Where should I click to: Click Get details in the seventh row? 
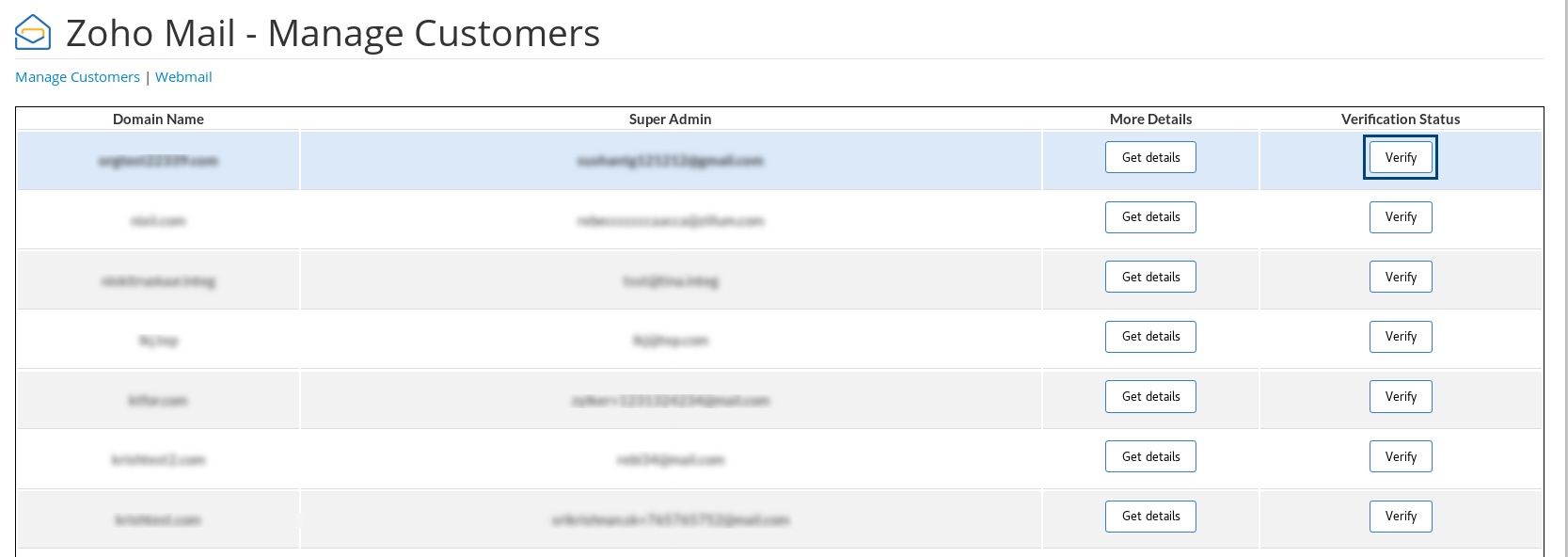pyautogui.click(x=1150, y=517)
